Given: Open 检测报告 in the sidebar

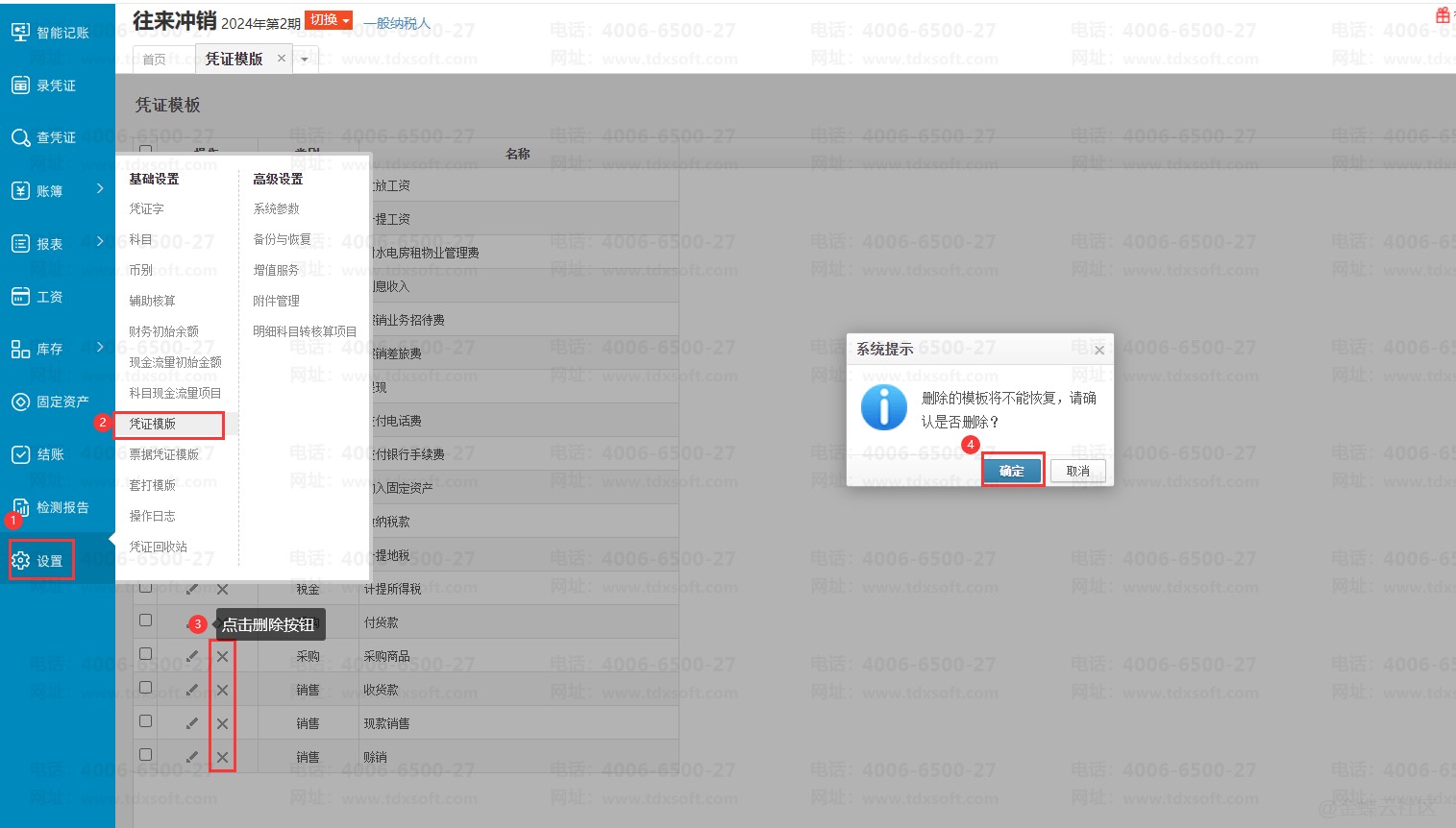Looking at the screenshot, I should click(x=50, y=507).
